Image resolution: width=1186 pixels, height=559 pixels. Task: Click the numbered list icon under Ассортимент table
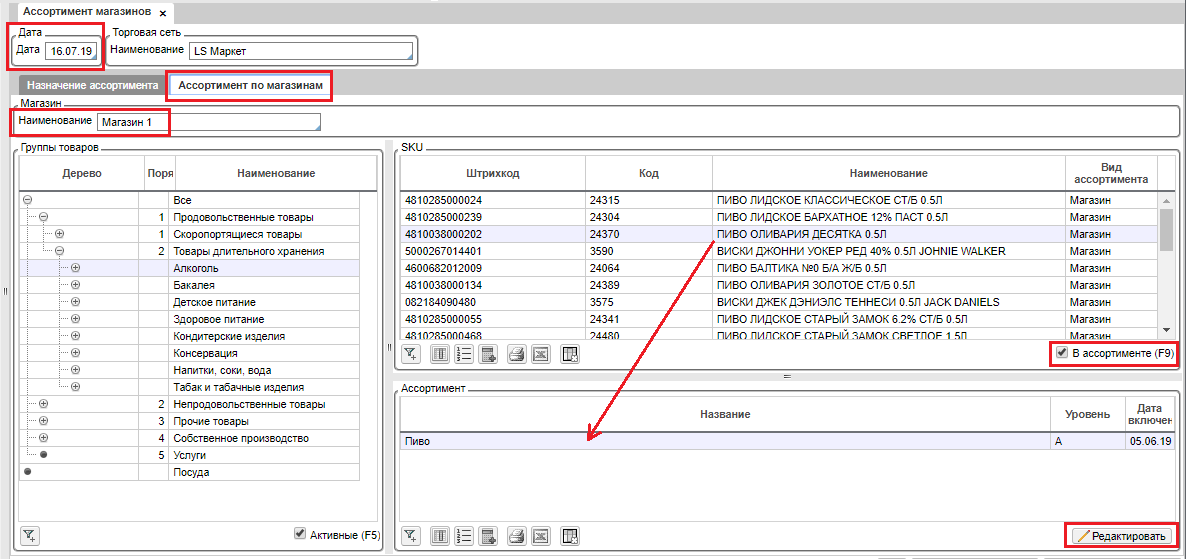pyautogui.click(x=464, y=536)
